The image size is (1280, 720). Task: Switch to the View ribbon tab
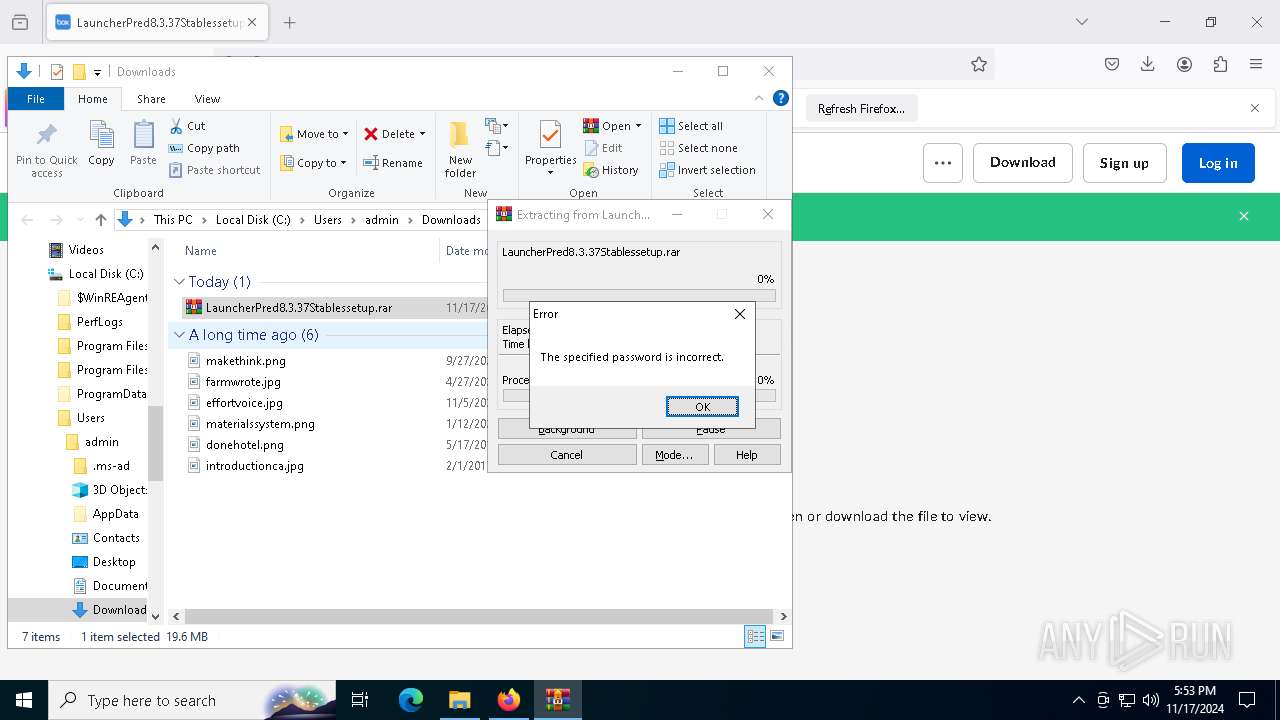[x=207, y=99]
